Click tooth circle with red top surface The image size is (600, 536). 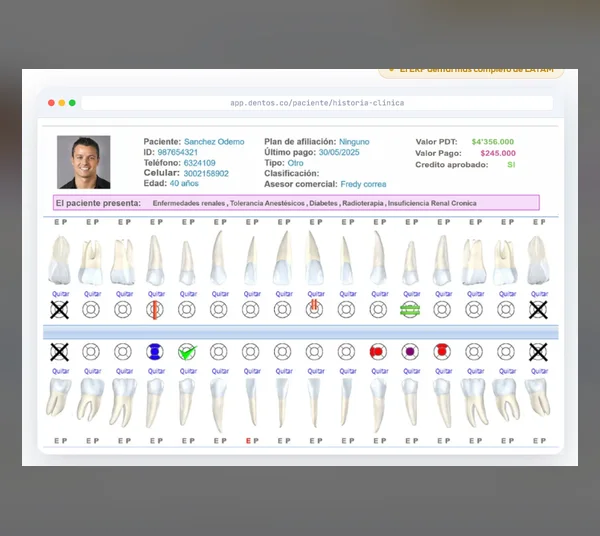[442, 352]
